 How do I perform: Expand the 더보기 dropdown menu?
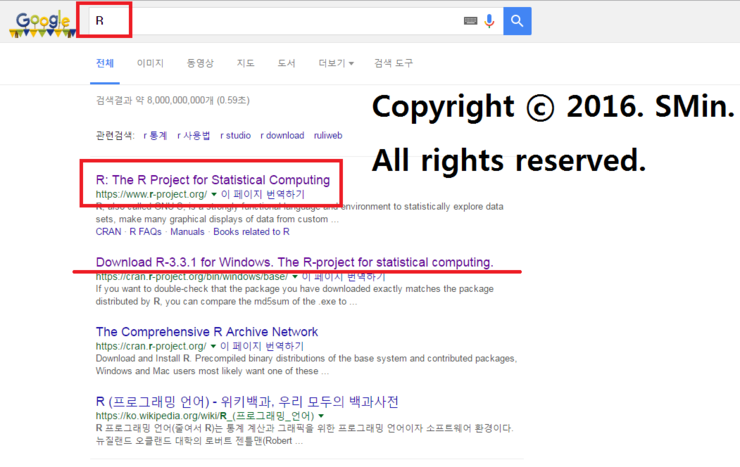click(336, 63)
